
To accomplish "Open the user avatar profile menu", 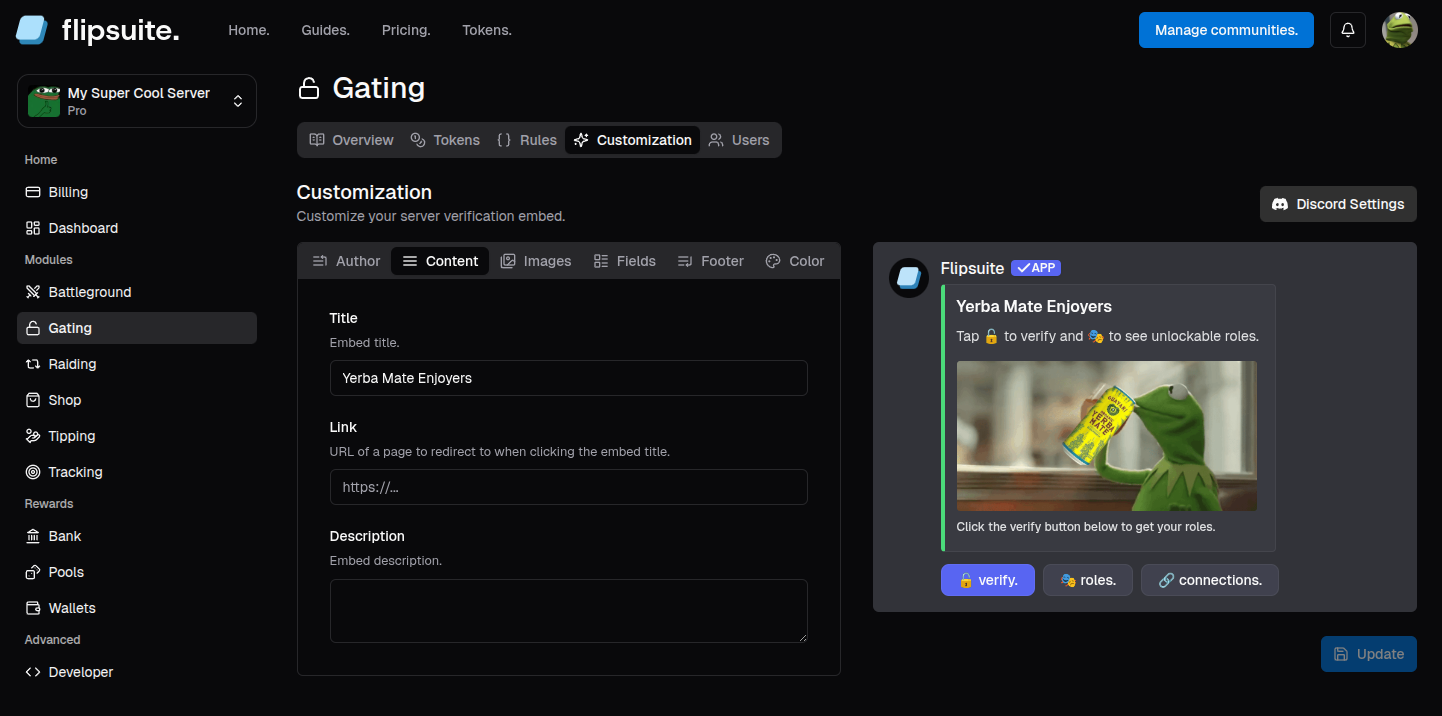I will [1400, 30].
